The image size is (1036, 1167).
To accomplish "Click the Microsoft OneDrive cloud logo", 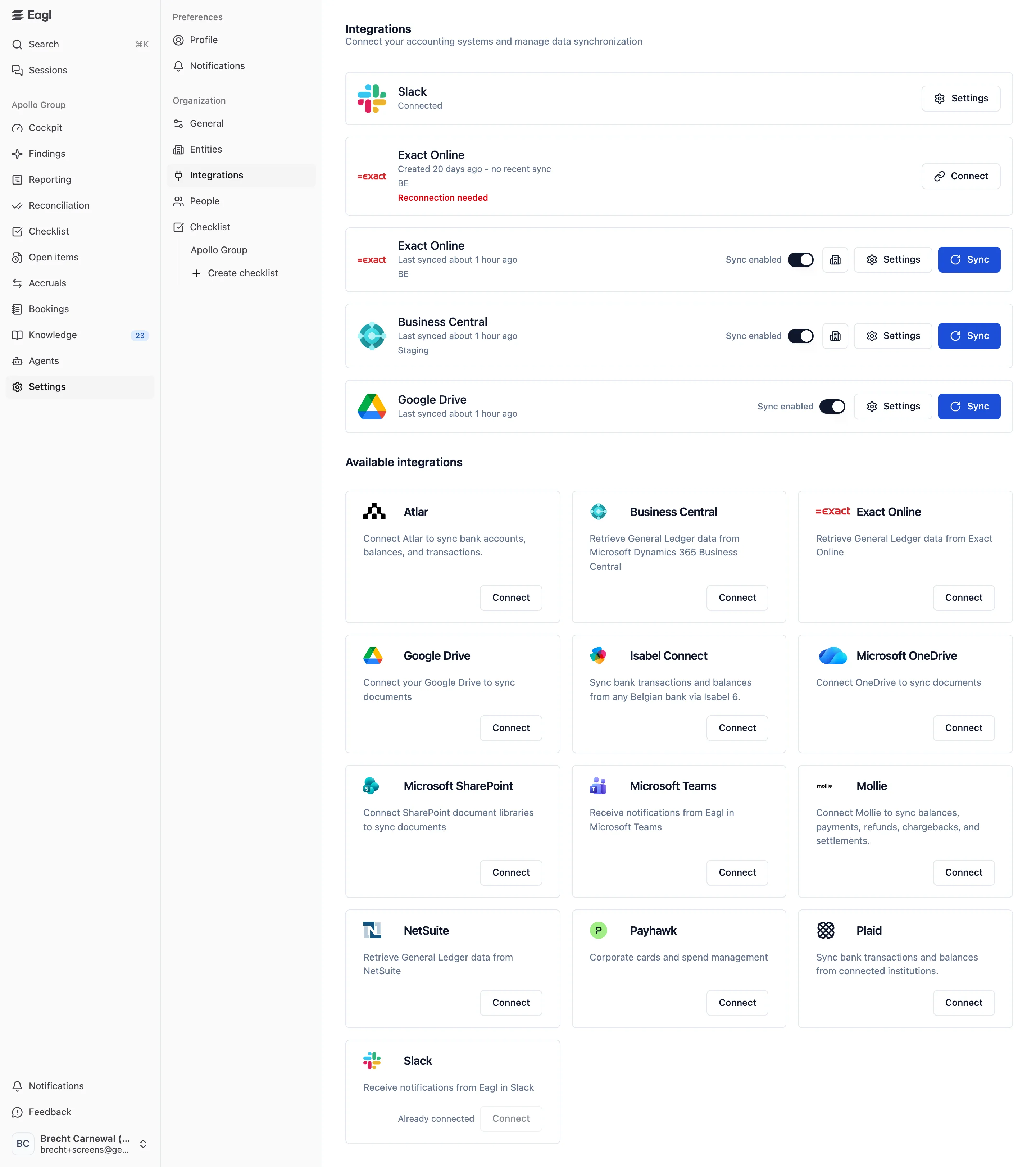I will click(833, 655).
